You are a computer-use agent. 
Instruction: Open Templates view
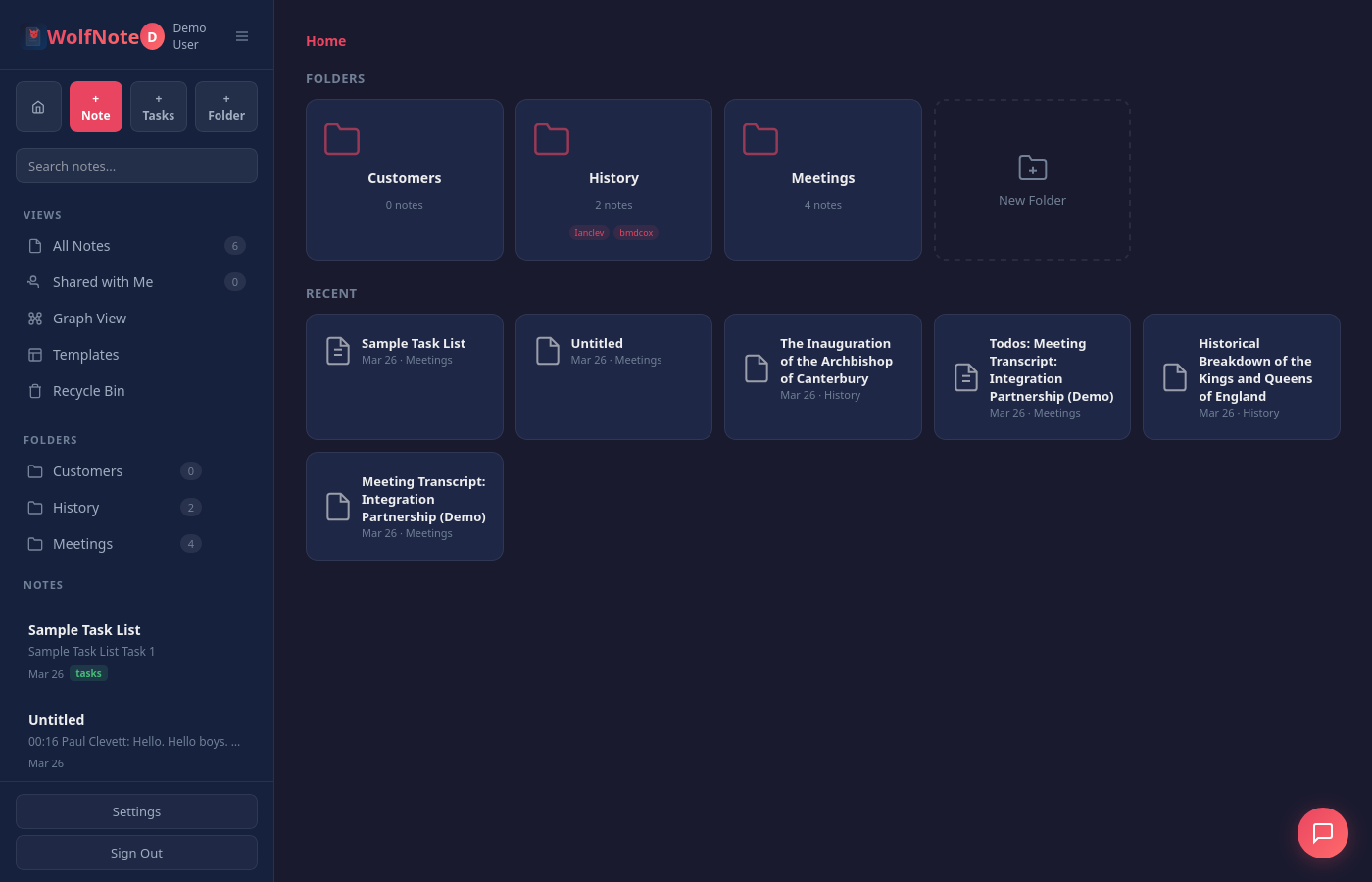[136, 355]
